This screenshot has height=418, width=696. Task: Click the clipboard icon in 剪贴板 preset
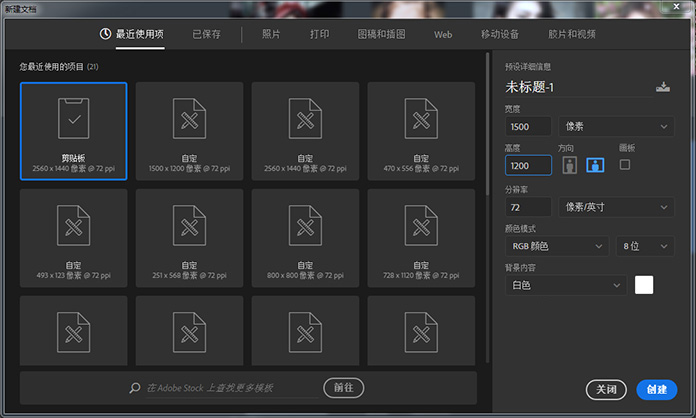(x=74, y=118)
